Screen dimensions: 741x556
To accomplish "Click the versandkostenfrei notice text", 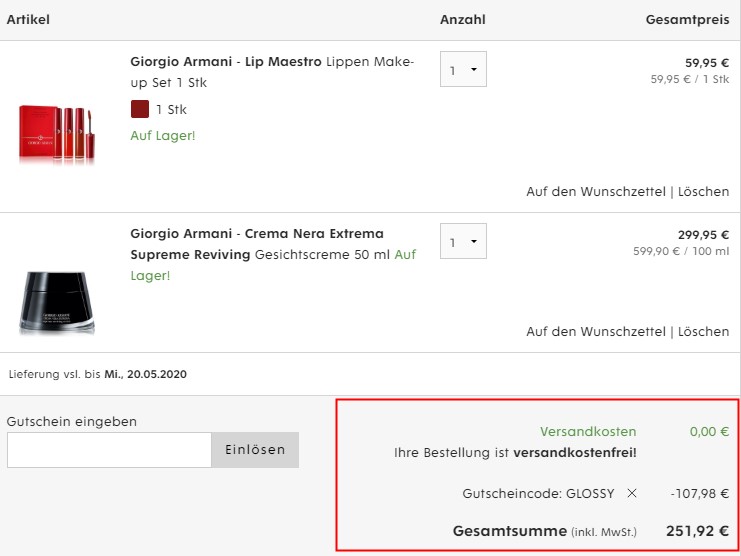I will pos(515,453).
